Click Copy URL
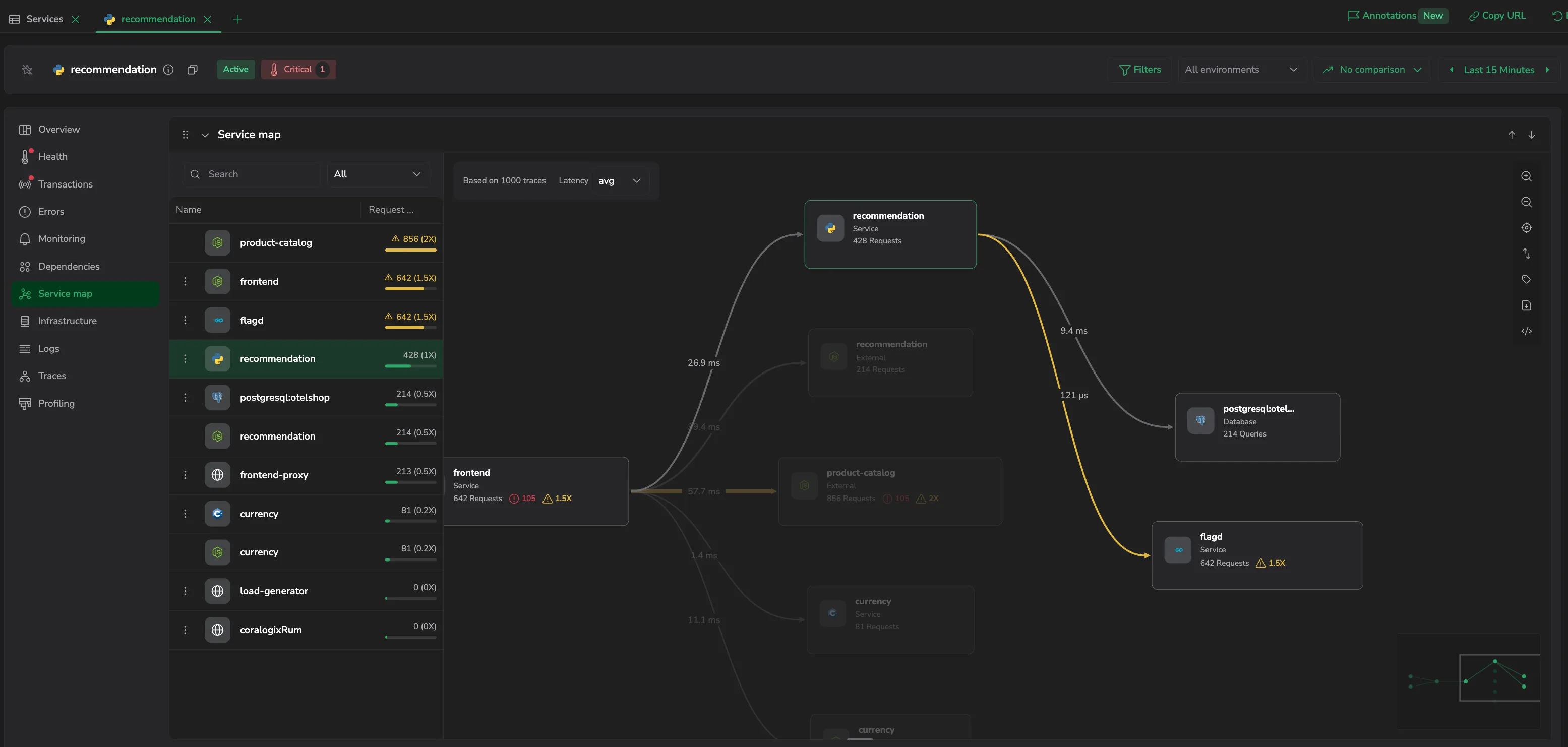 pyautogui.click(x=1497, y=15)
